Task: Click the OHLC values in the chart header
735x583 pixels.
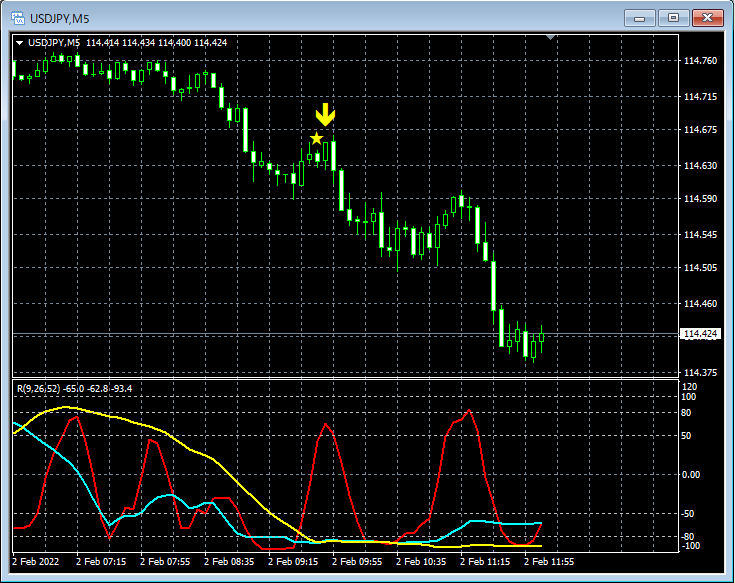Action: [x=156, y=42]
